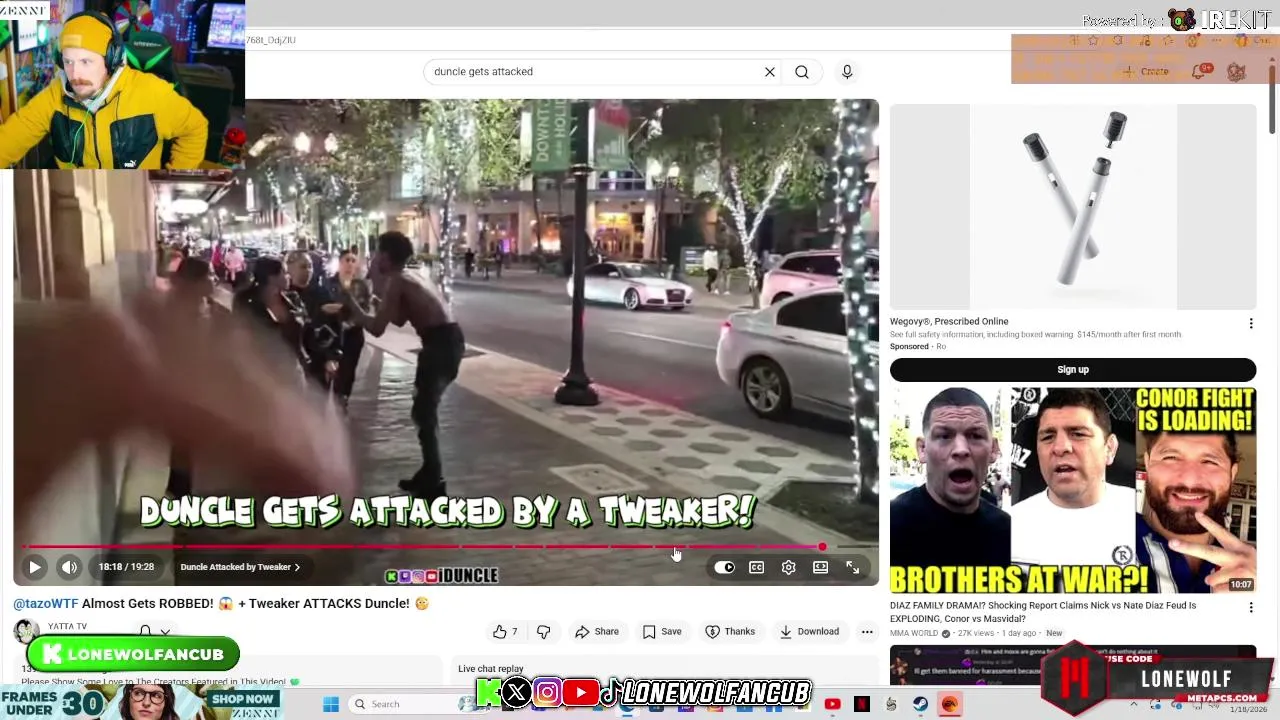Toggle the autoplay switch in player

click(x=724, y=567)
